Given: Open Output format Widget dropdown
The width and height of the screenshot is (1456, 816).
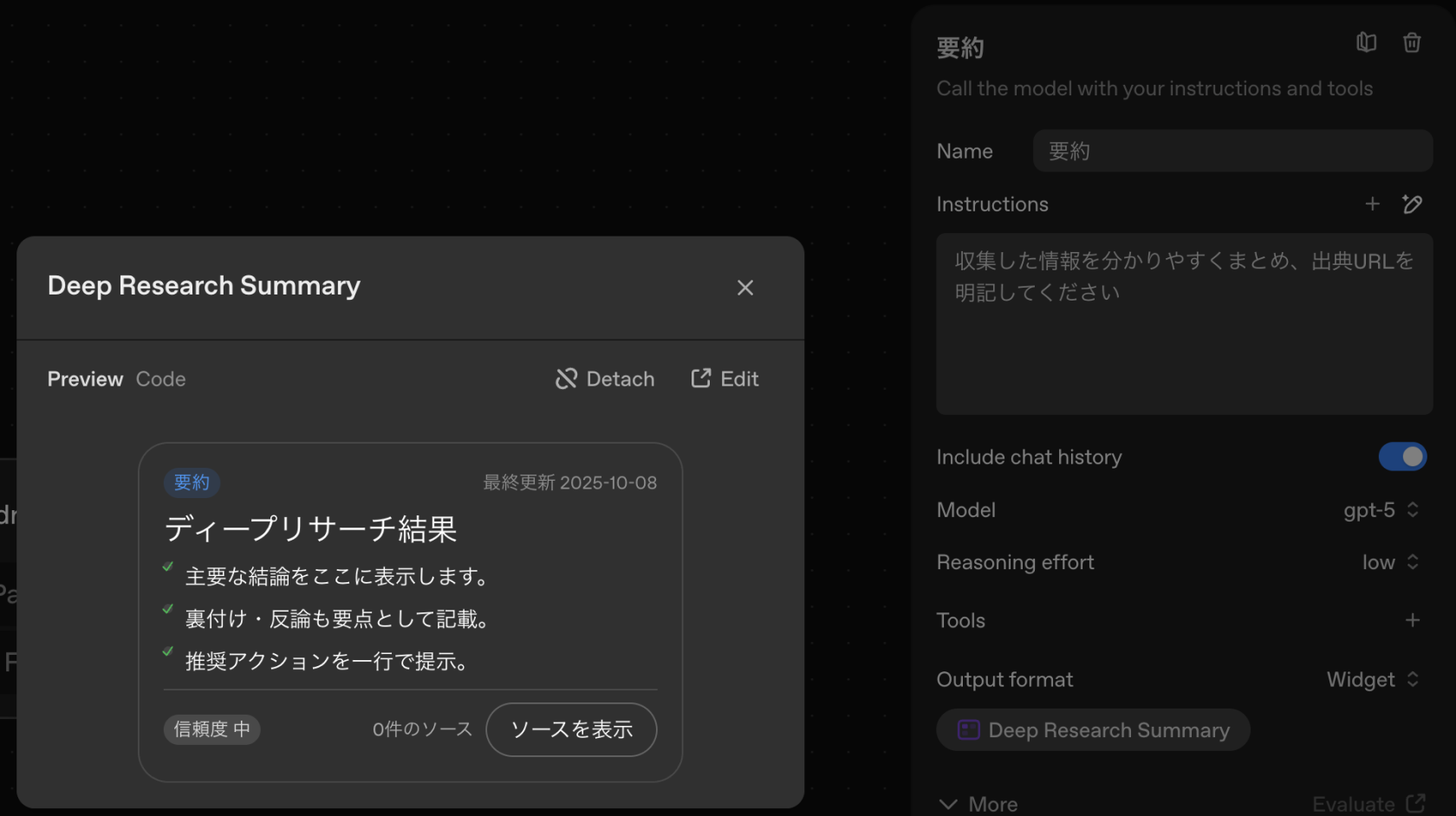Looking at the screenshot, I should coord(1372,680).
